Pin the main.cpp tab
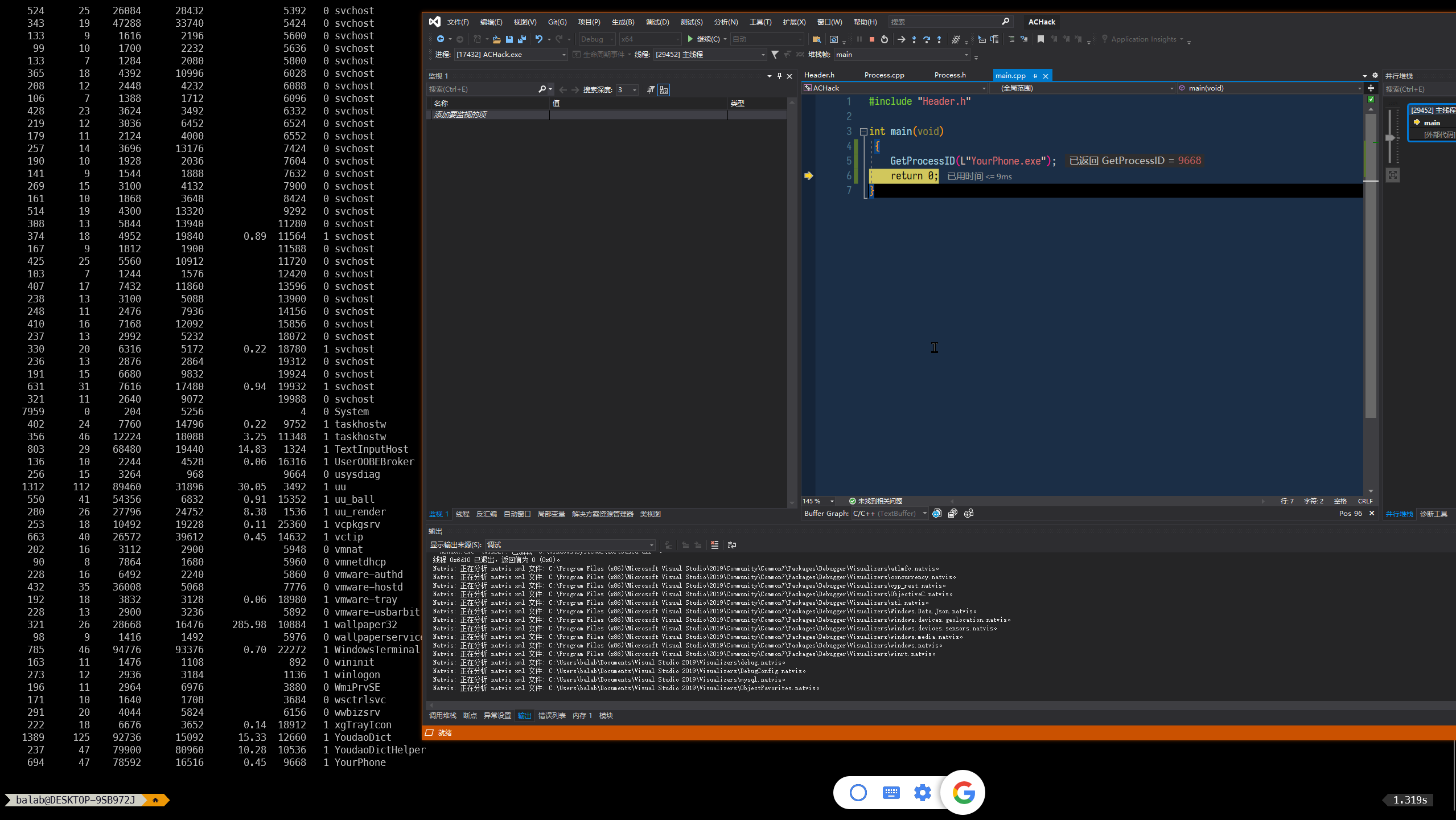The height and width of the screenshot is (820, 1456). (x=1035, y=76)
